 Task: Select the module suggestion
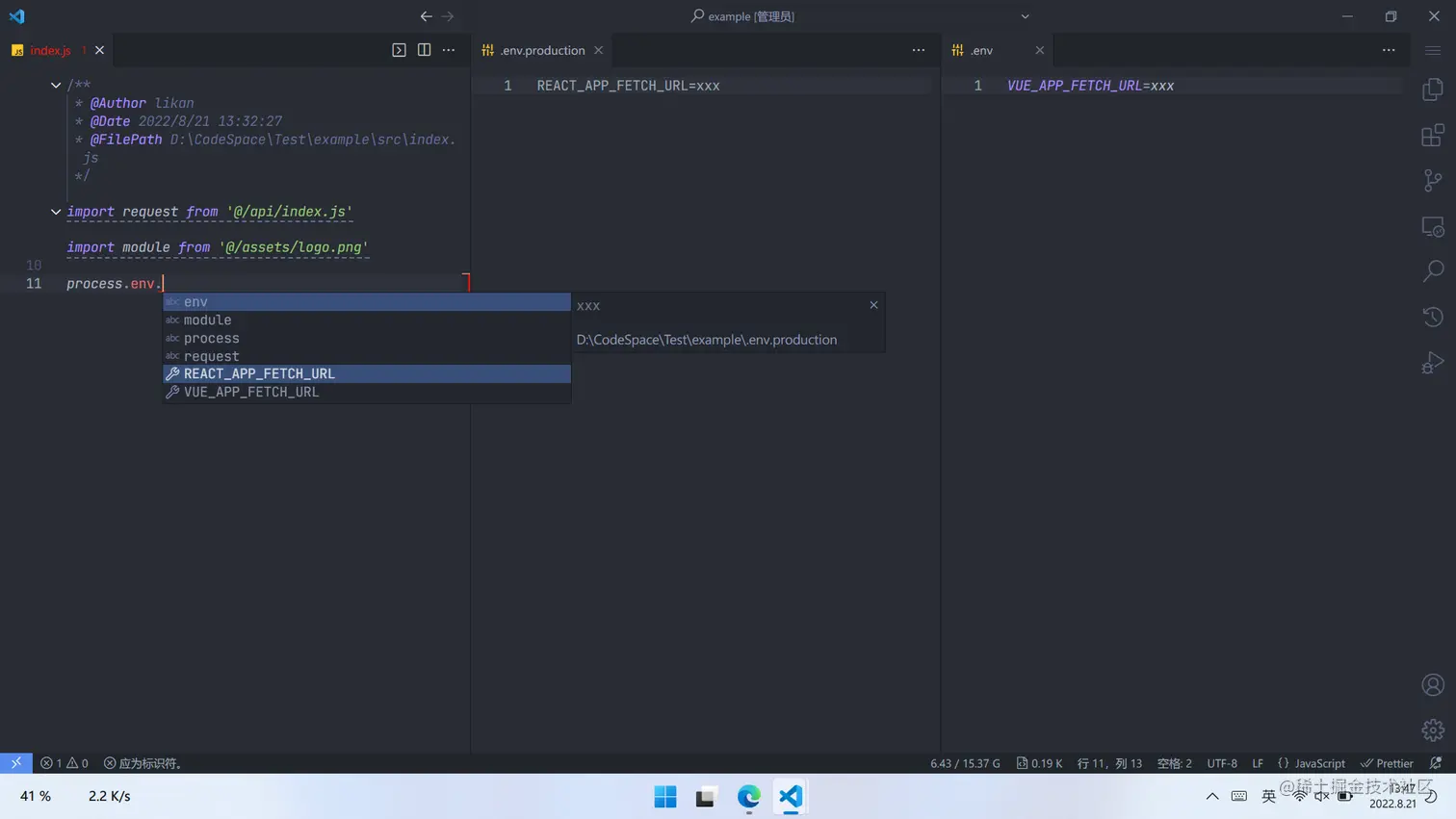[x=367, y=320]
